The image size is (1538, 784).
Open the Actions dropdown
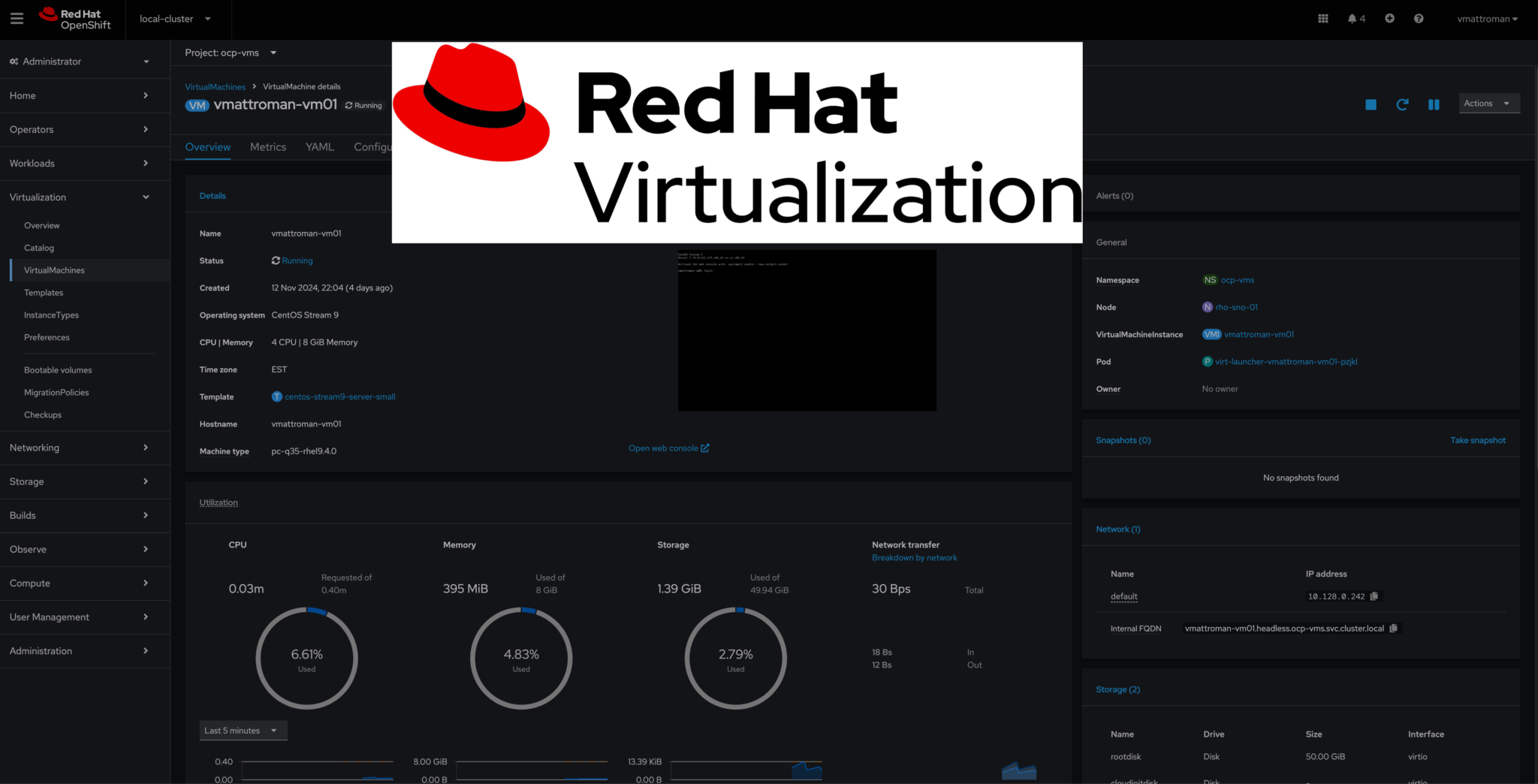click(x=1488, y=103)
